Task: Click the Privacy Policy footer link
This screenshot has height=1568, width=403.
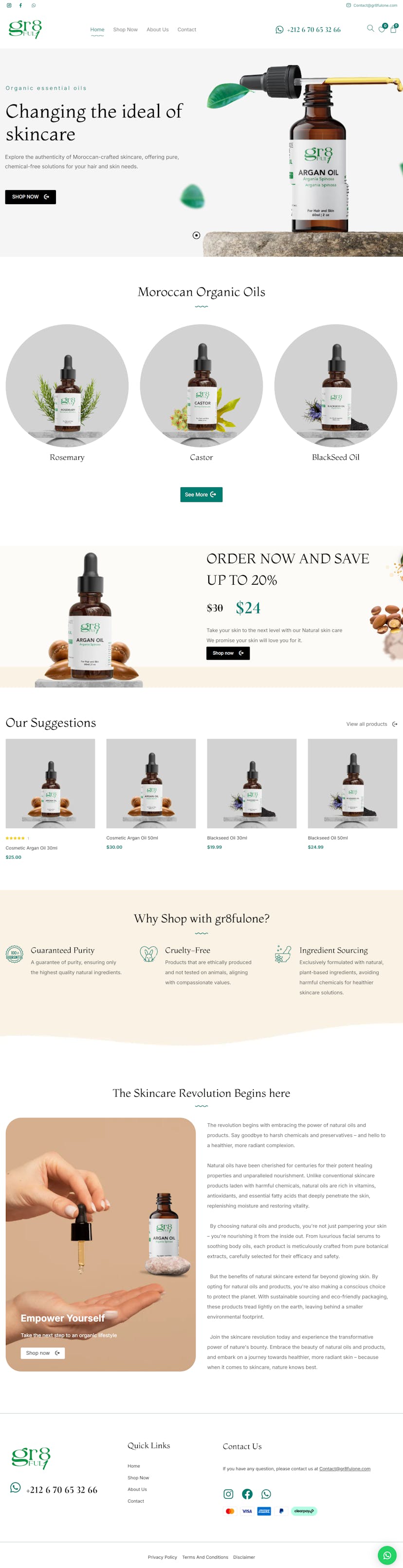Action: (162, 1557)
